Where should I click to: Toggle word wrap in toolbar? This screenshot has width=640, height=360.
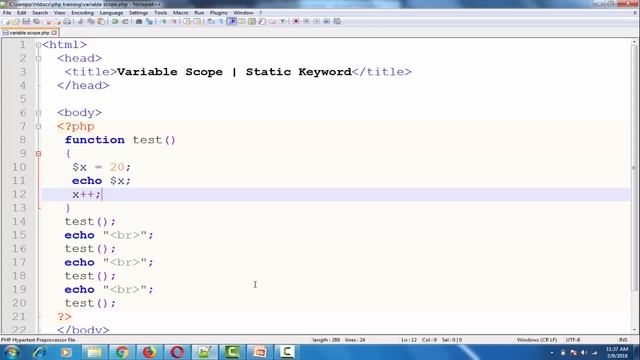[x=211, y=21]
